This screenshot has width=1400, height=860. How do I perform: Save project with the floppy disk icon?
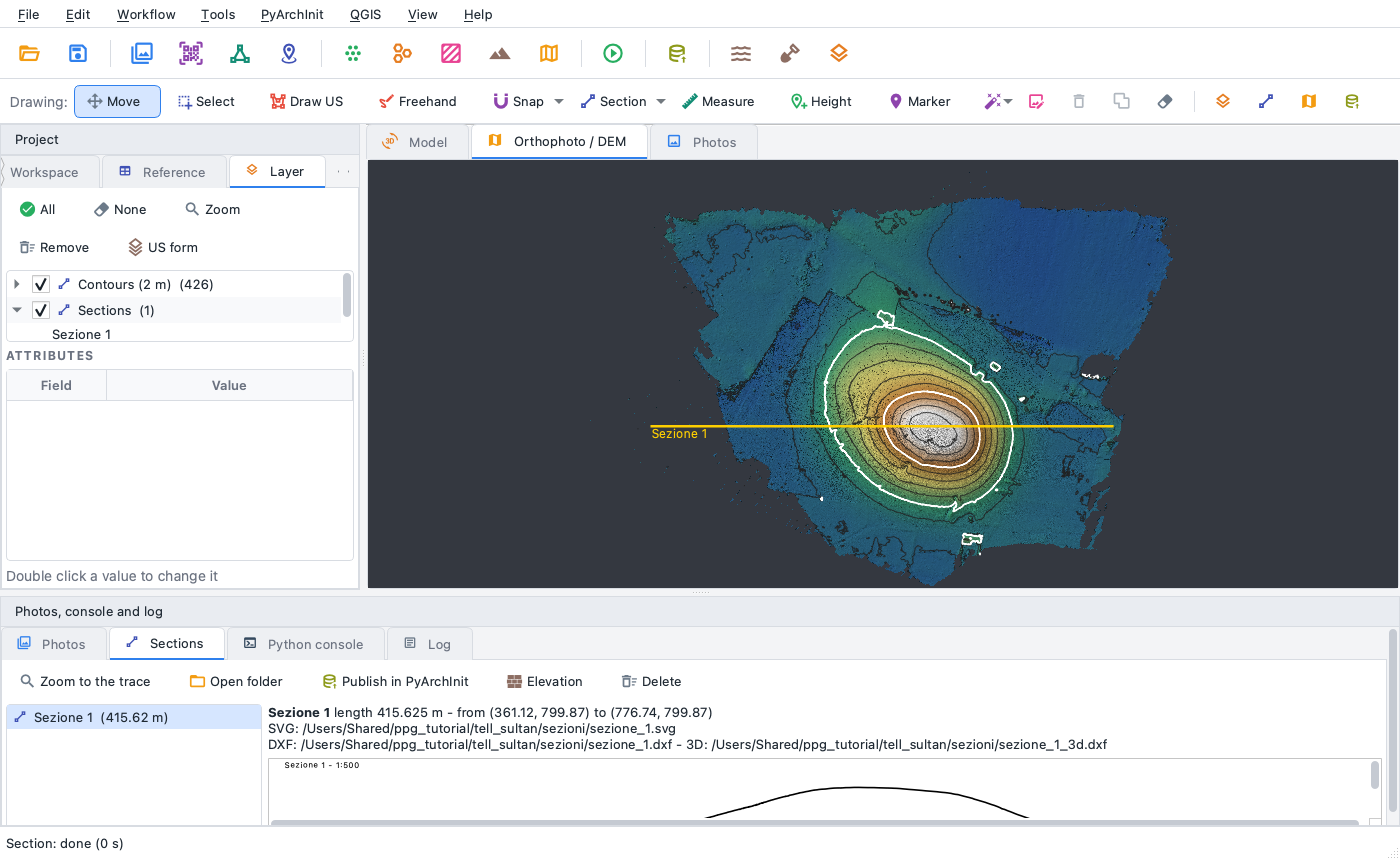(x=78, y=54)
